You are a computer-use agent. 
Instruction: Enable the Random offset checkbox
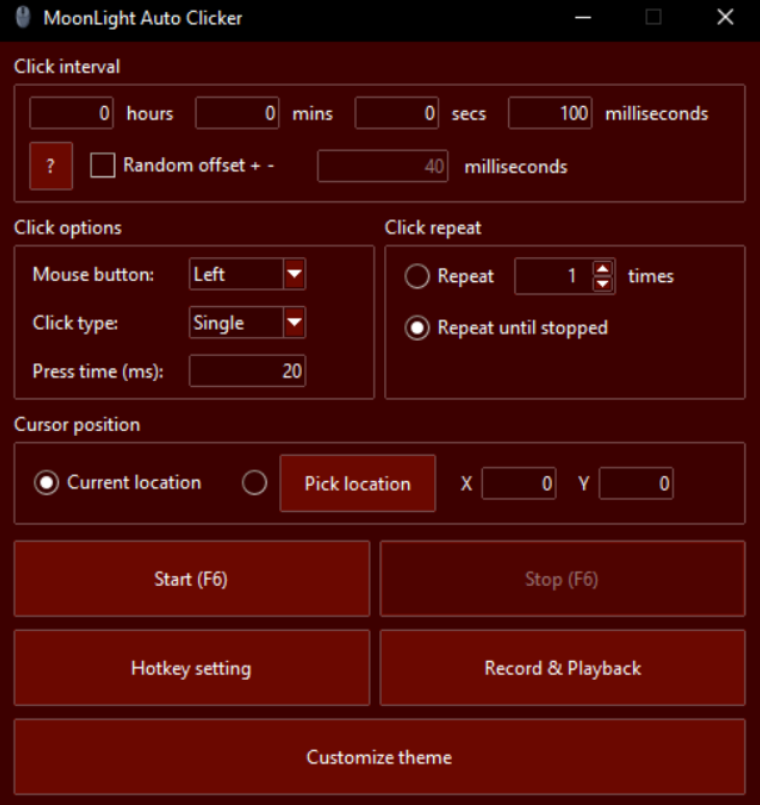(103, 166)
